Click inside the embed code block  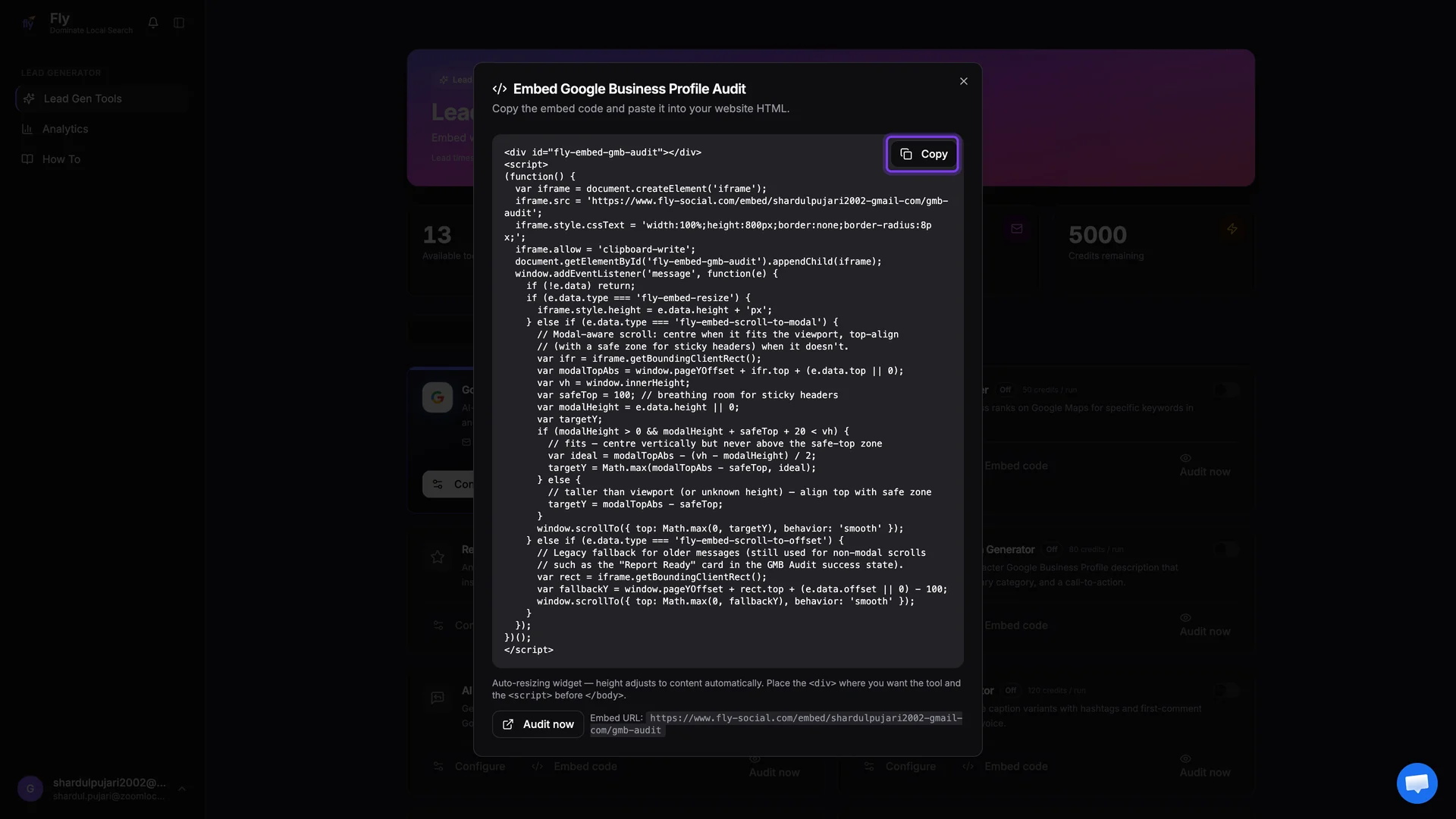tap(727, 401)
